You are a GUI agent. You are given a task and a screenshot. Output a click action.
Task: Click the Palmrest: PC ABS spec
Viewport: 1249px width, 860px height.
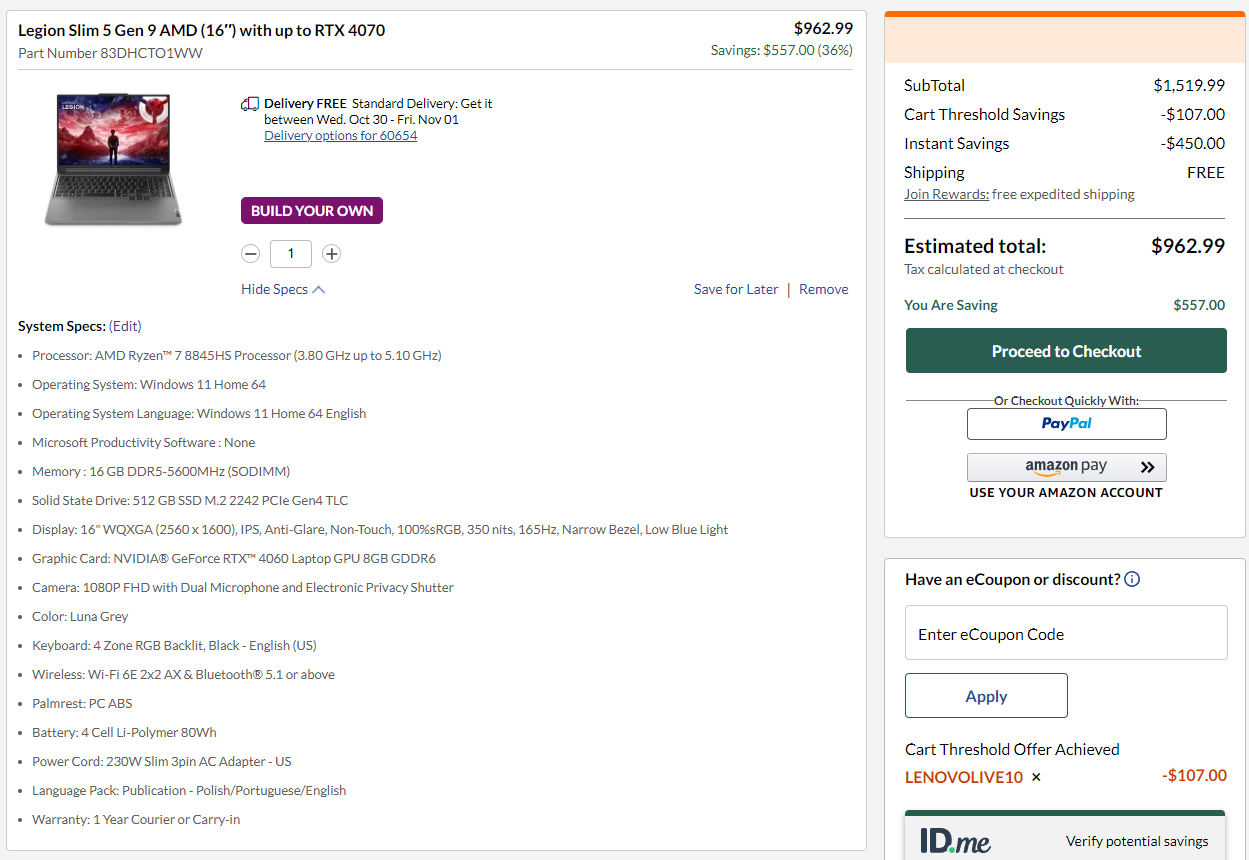click(x=82, y=703)
